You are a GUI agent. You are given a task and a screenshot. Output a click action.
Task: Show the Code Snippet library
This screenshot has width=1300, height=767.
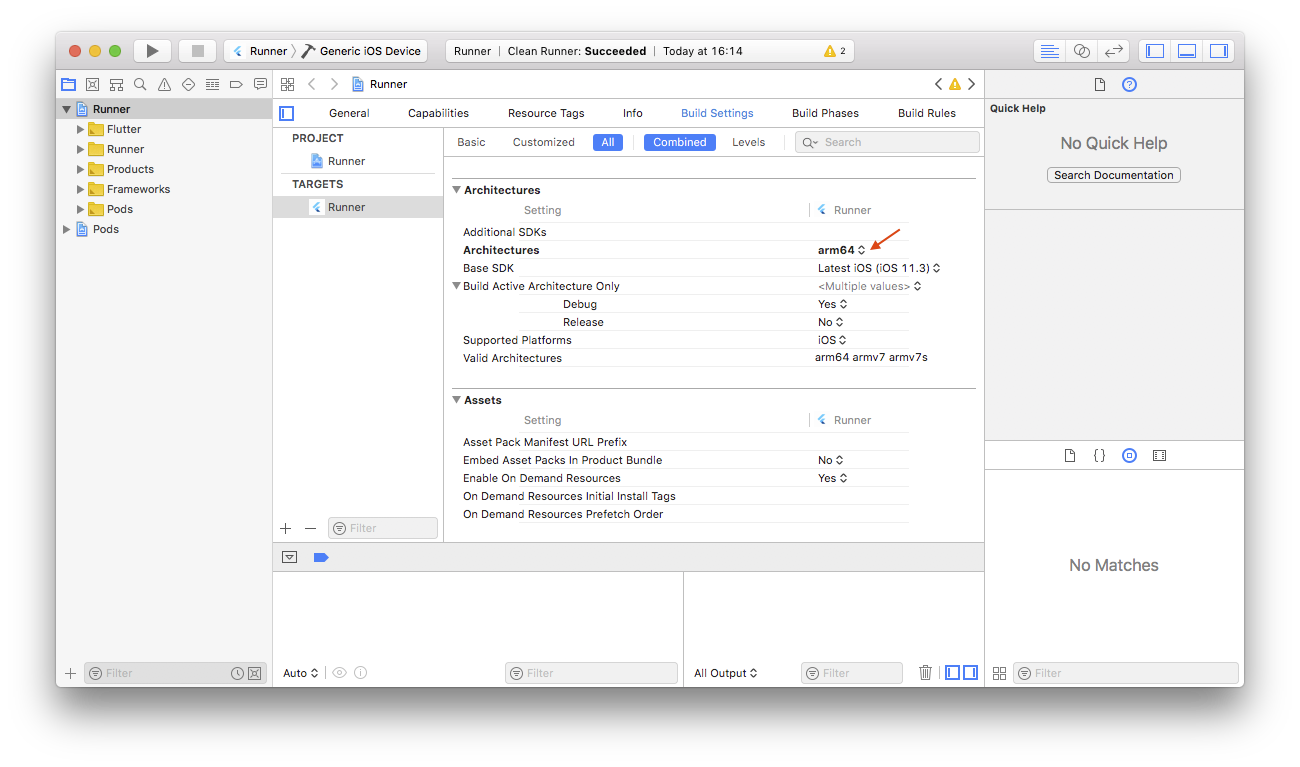[1099, 455]
